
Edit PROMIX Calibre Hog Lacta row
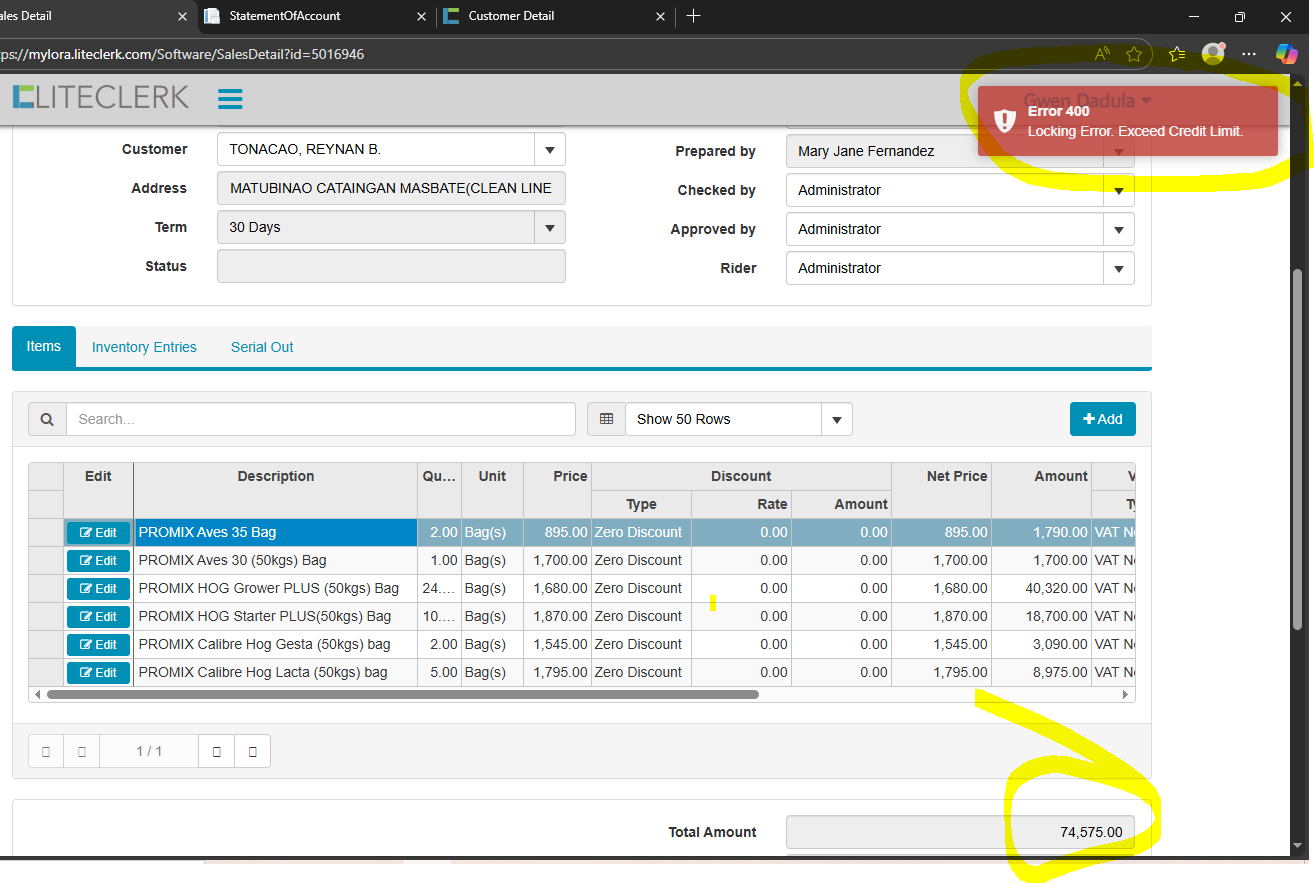98,673
